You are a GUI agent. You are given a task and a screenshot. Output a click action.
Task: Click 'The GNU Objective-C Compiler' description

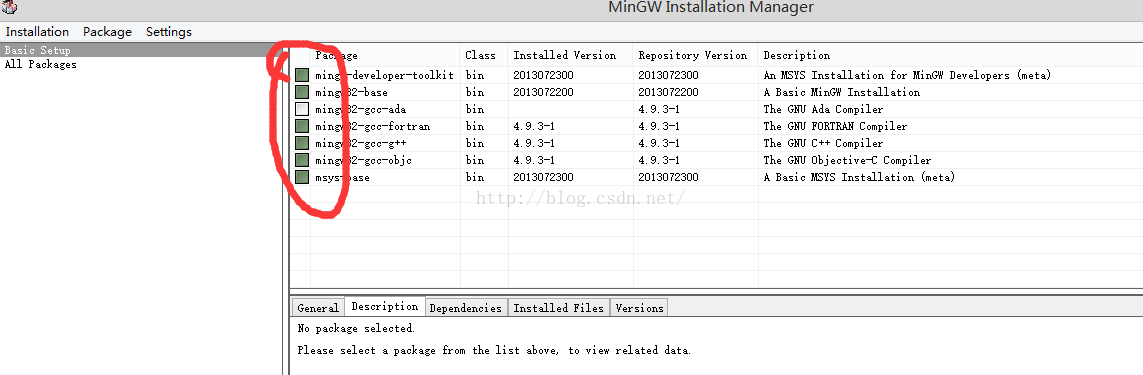(847, 160)
